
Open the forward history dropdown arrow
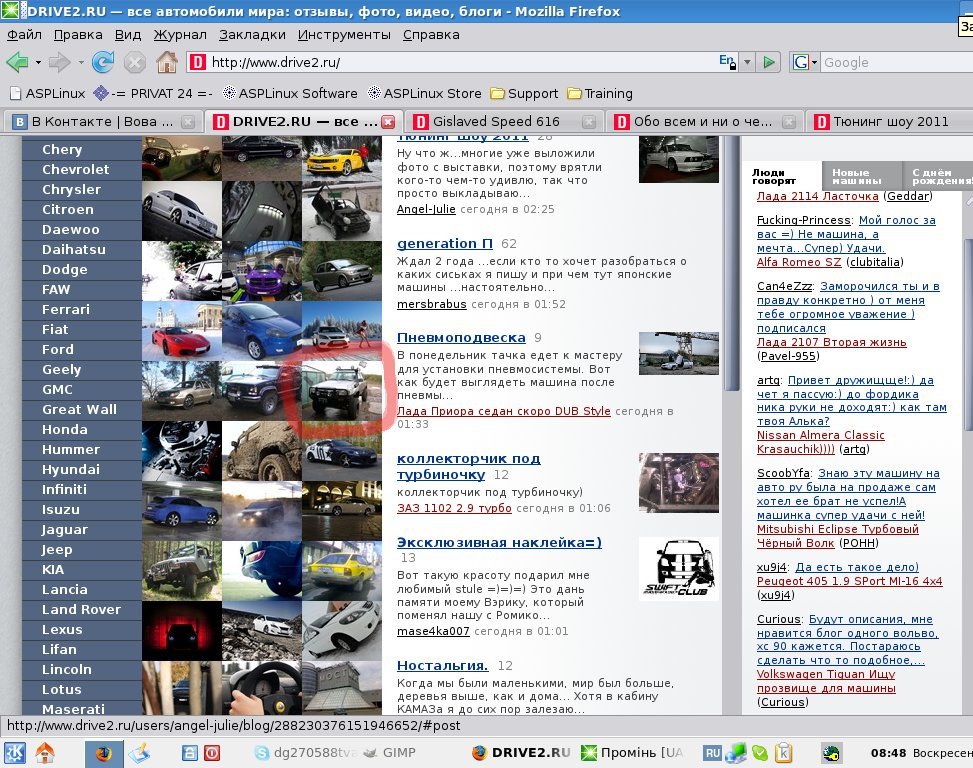coord(81,63)
